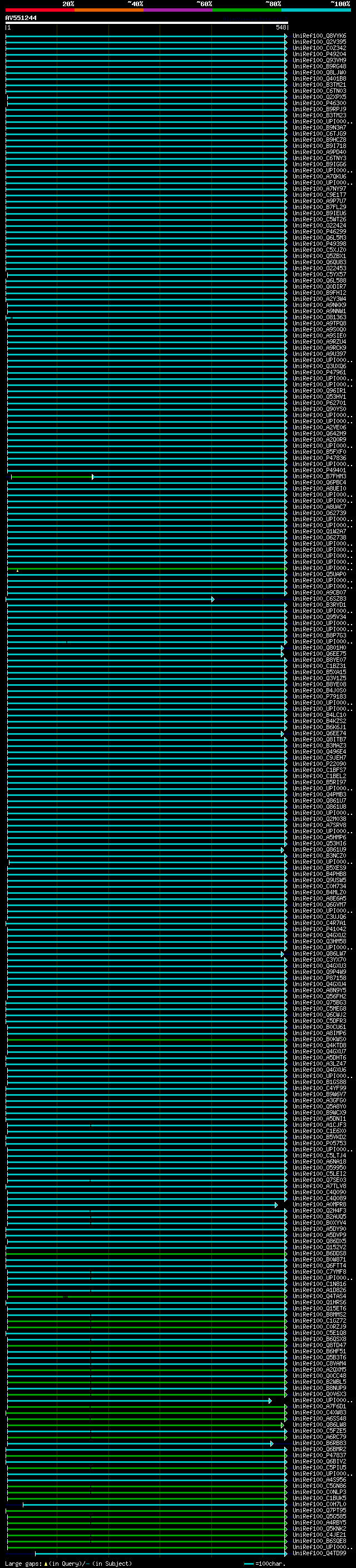Select label UniRef100_C9E1T7

coord(319,195)
